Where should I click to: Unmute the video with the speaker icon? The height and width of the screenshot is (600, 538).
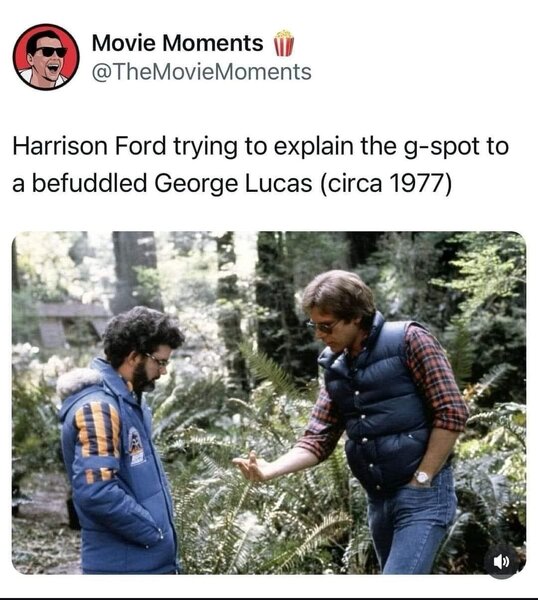501,561
